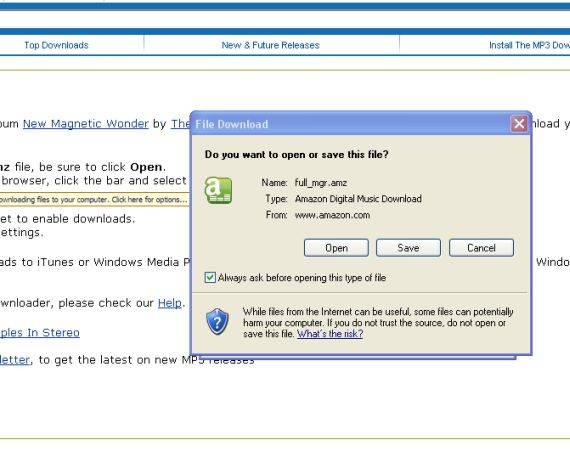The image size is (570, 457).
Task: Open the What's the risk? link
Action: coord(330,334)
